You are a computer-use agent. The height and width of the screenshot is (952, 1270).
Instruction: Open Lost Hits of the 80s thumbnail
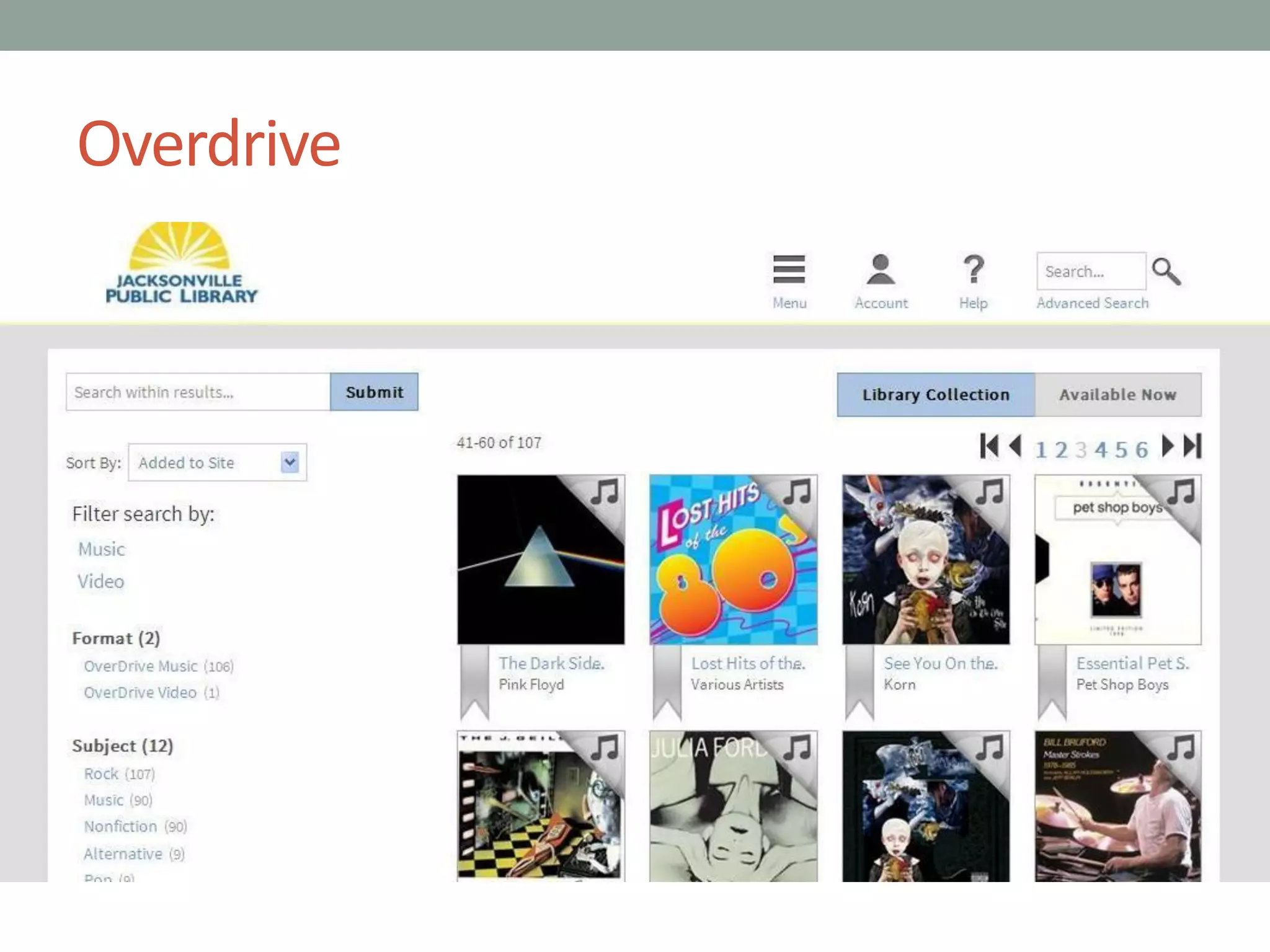[734, 560]
